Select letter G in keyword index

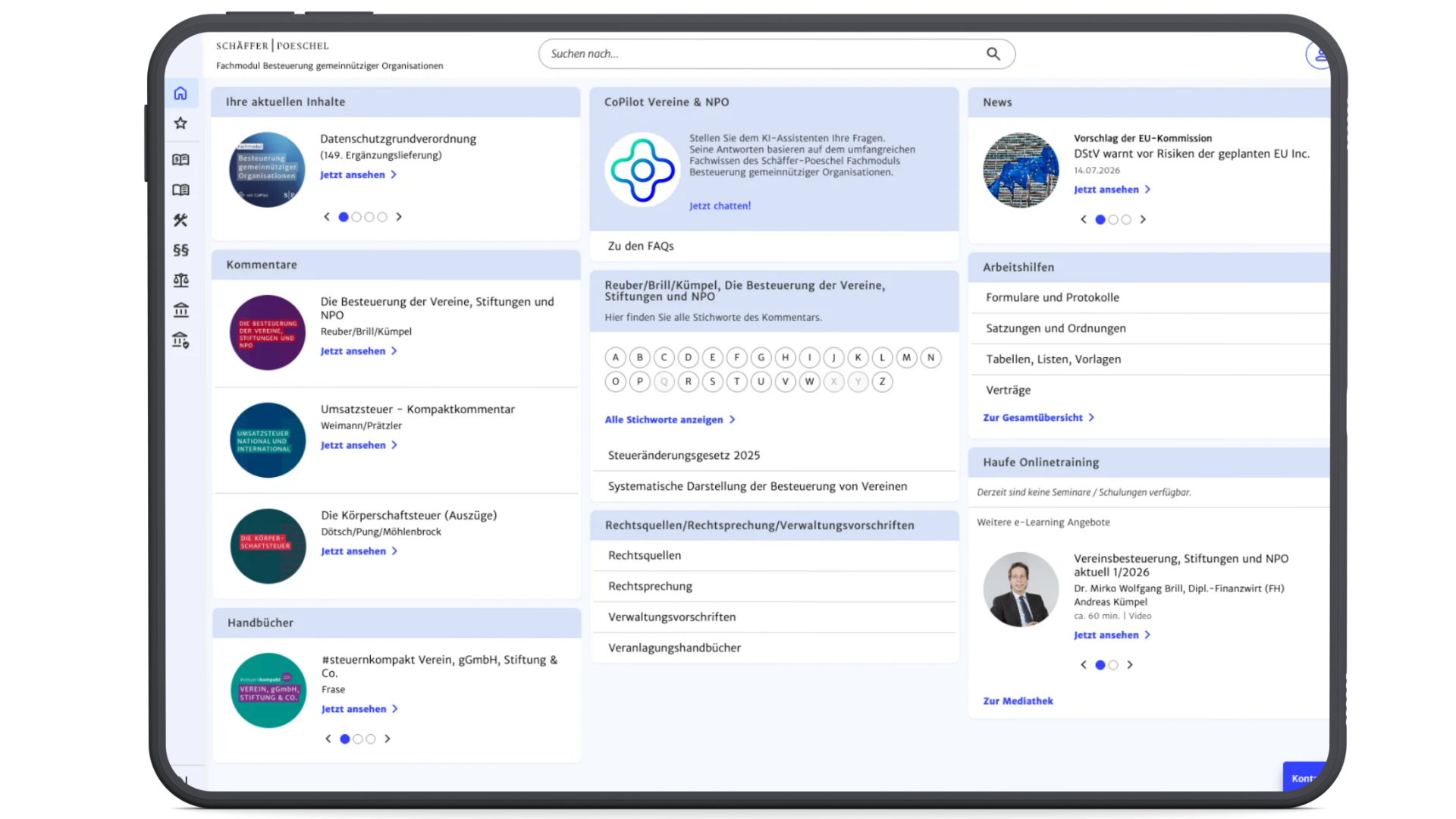click(x=761, y=358)
